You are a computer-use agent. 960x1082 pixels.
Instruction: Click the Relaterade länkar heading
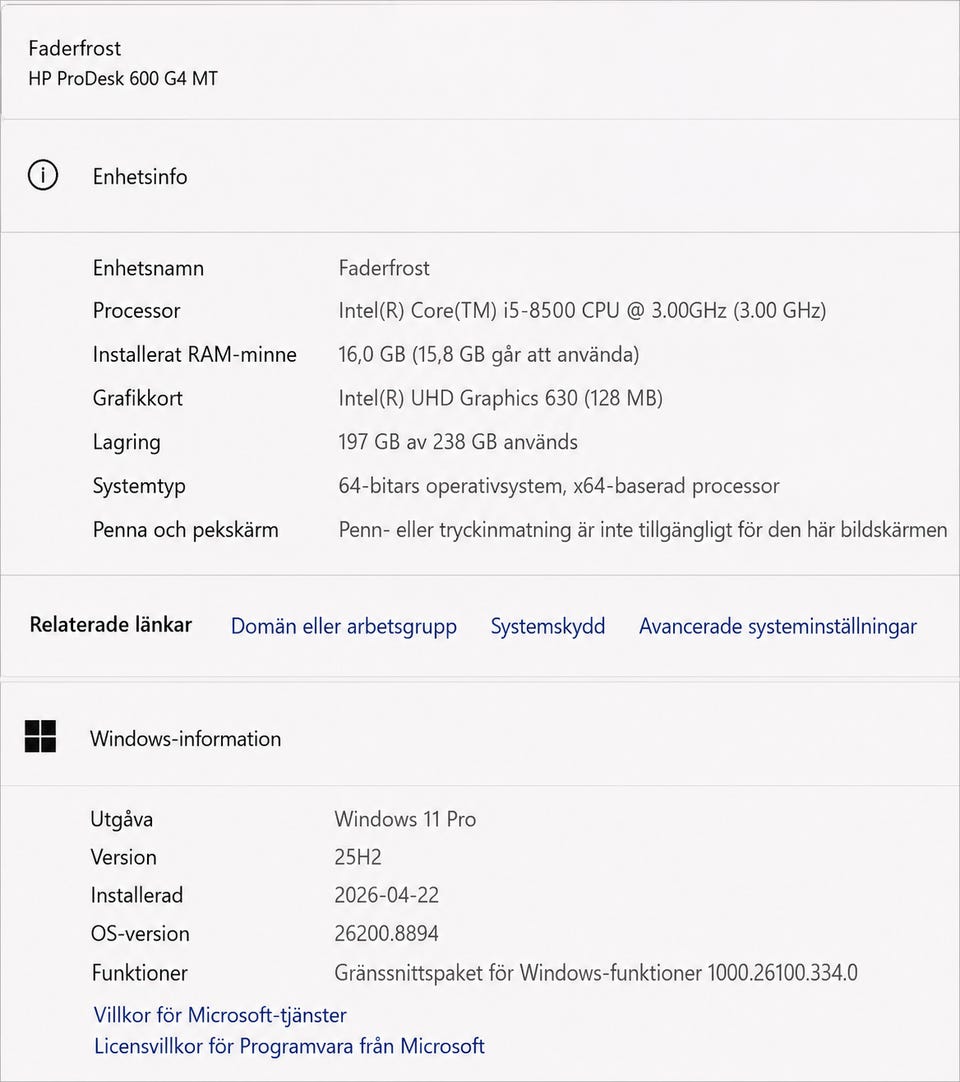pos(110,624)
